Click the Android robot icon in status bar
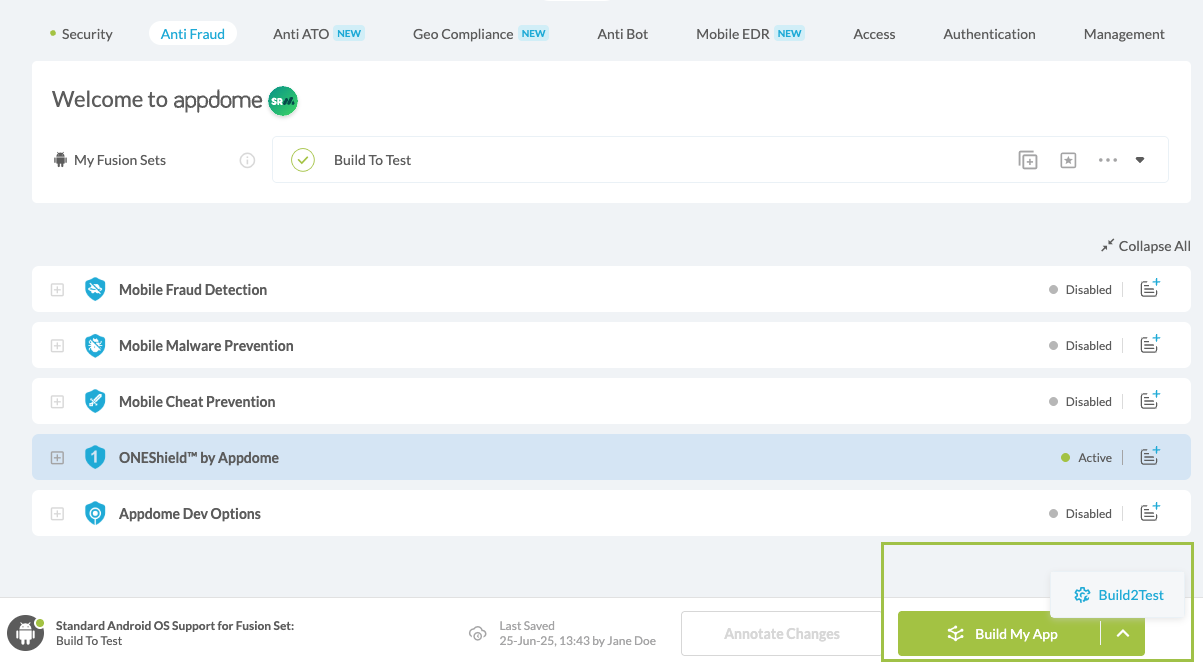 25,633
